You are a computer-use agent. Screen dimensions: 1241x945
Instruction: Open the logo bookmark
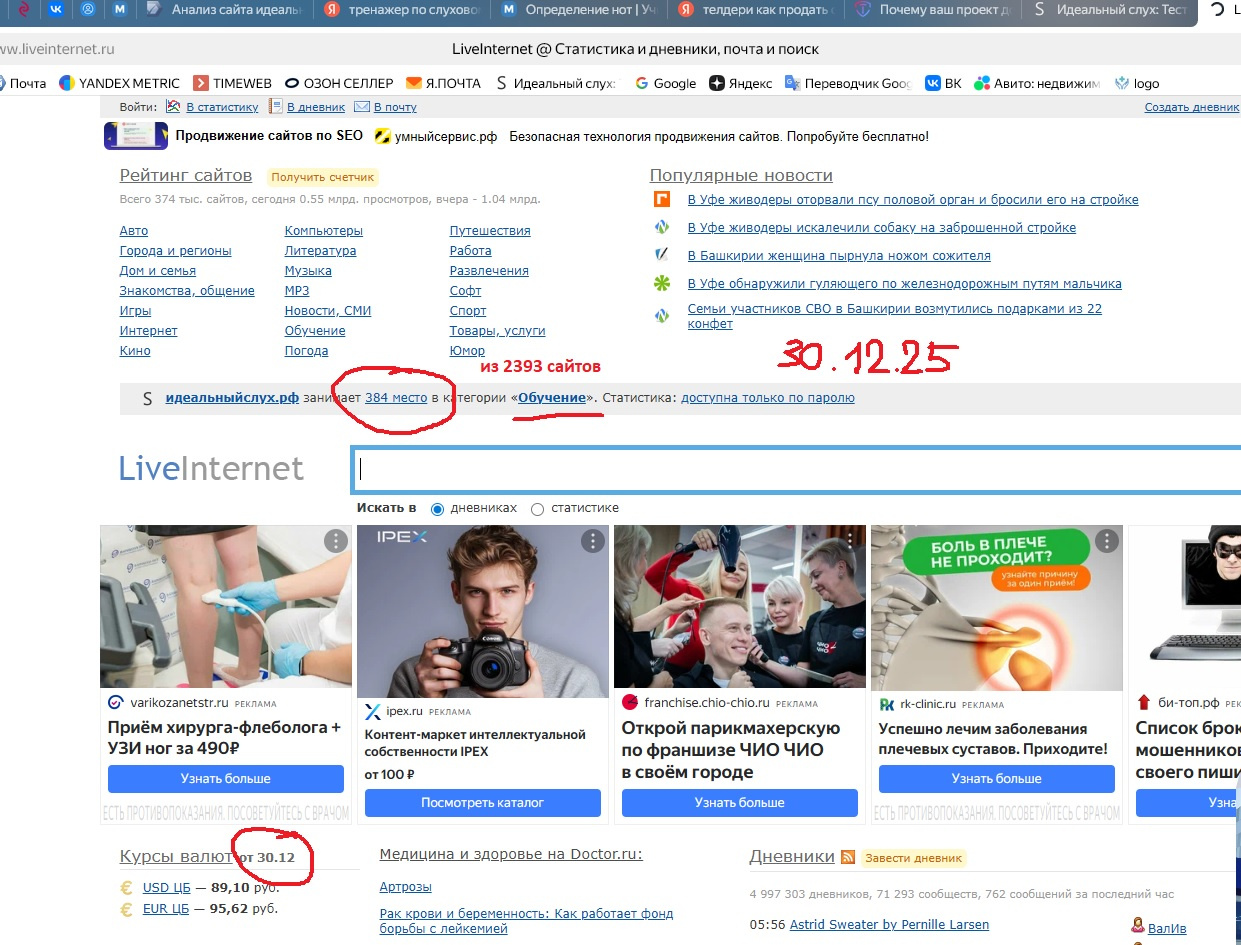[1137, 83]
